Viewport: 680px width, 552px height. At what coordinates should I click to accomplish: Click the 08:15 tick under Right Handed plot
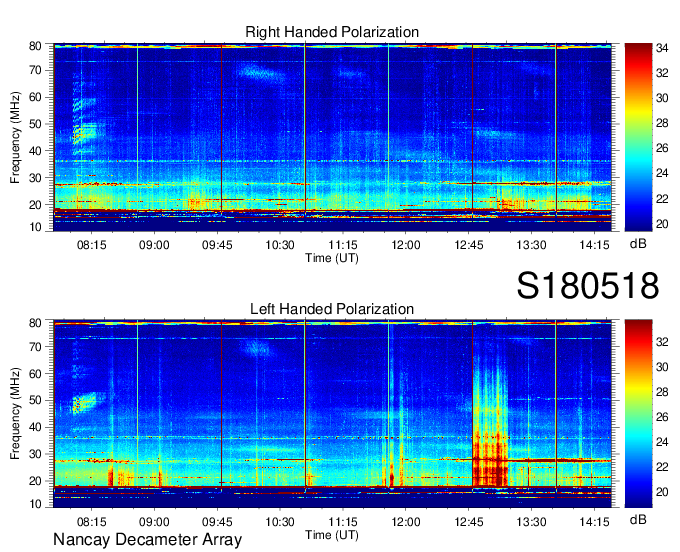(92, 245)
